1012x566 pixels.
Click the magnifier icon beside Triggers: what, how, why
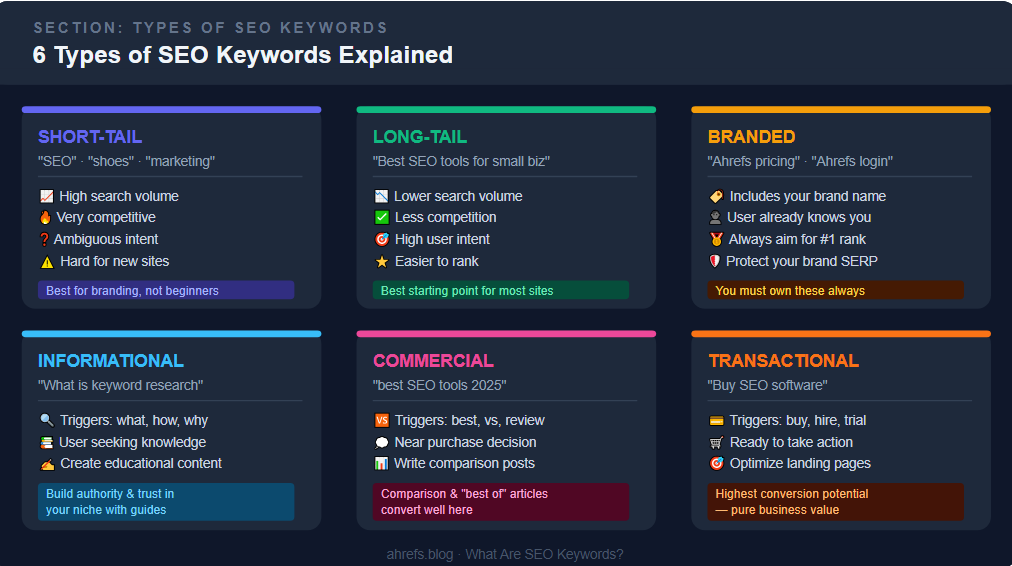(46, 420)
